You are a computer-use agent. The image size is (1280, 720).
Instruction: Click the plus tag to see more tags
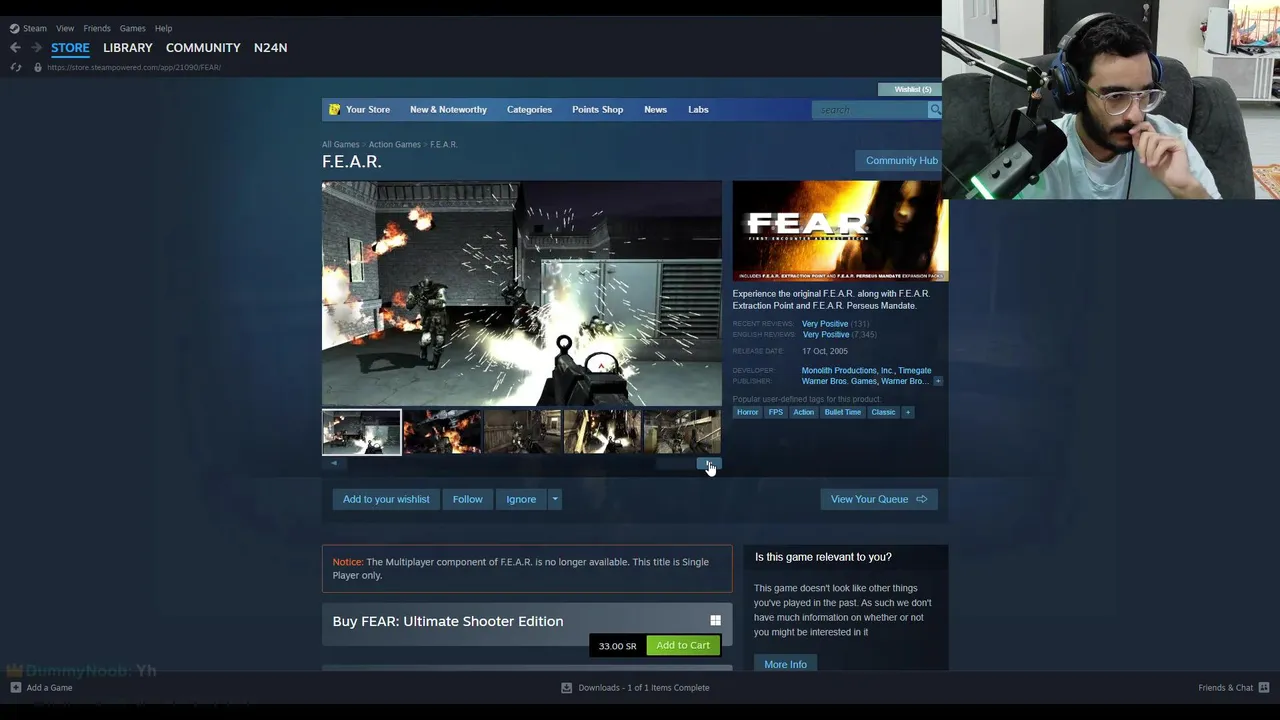pyautogui.click(x=908, y=412)
